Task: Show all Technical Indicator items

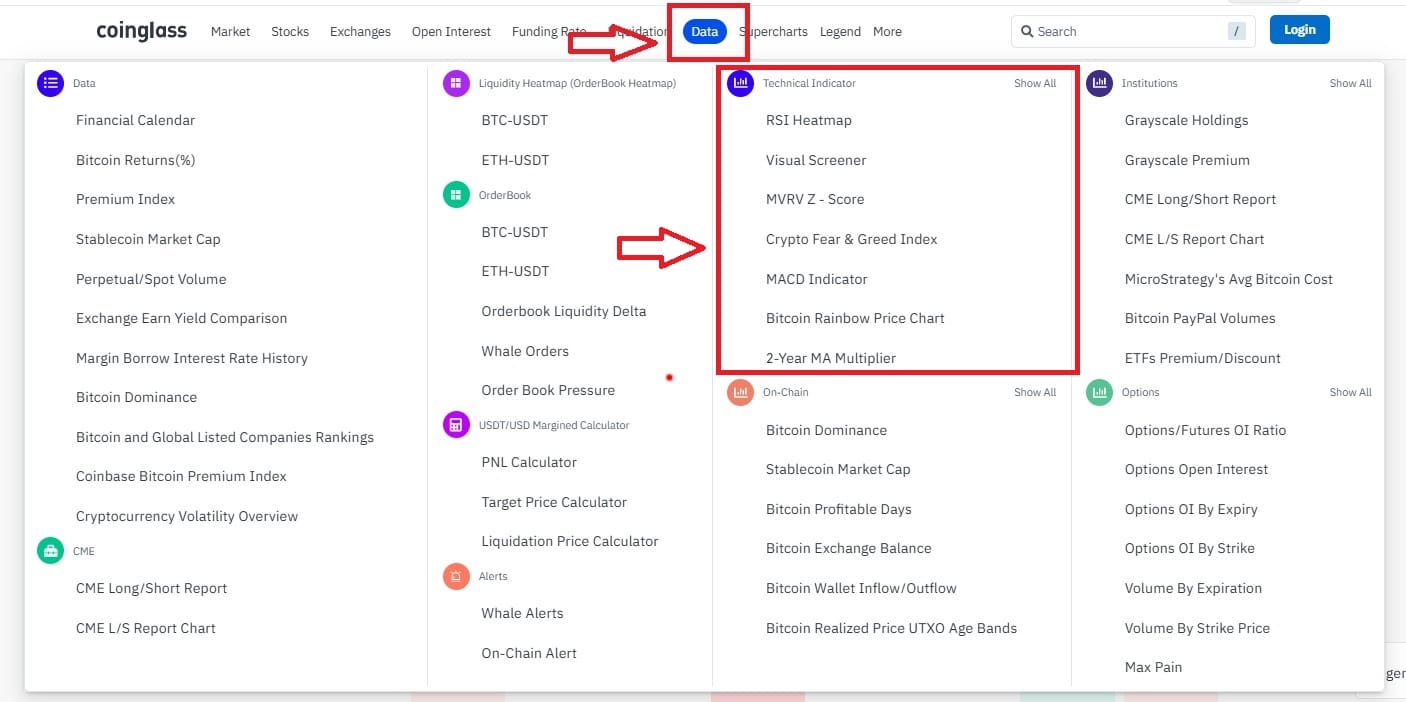Action: coord(1035,83)
